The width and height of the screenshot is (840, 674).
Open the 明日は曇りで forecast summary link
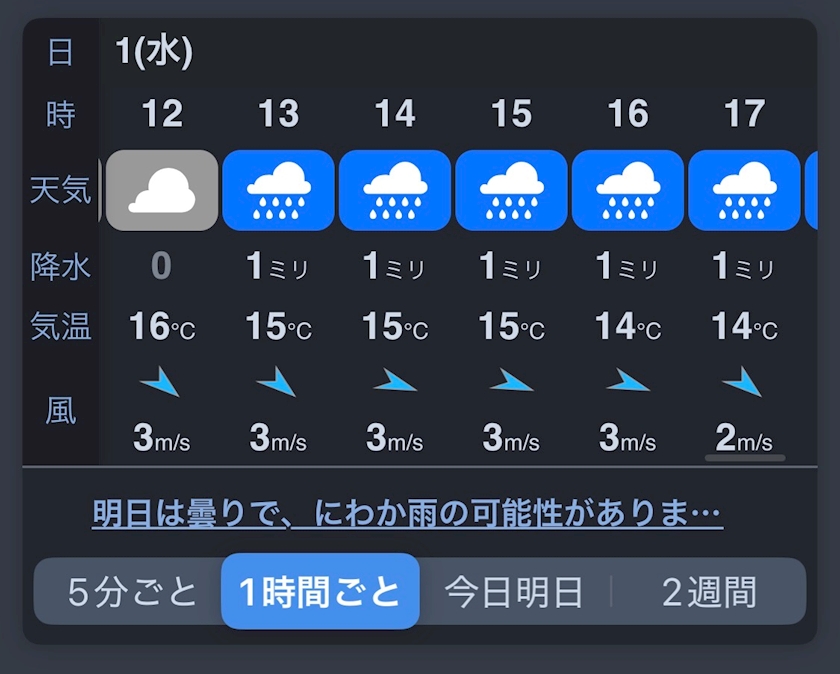(x=407, y=515)
